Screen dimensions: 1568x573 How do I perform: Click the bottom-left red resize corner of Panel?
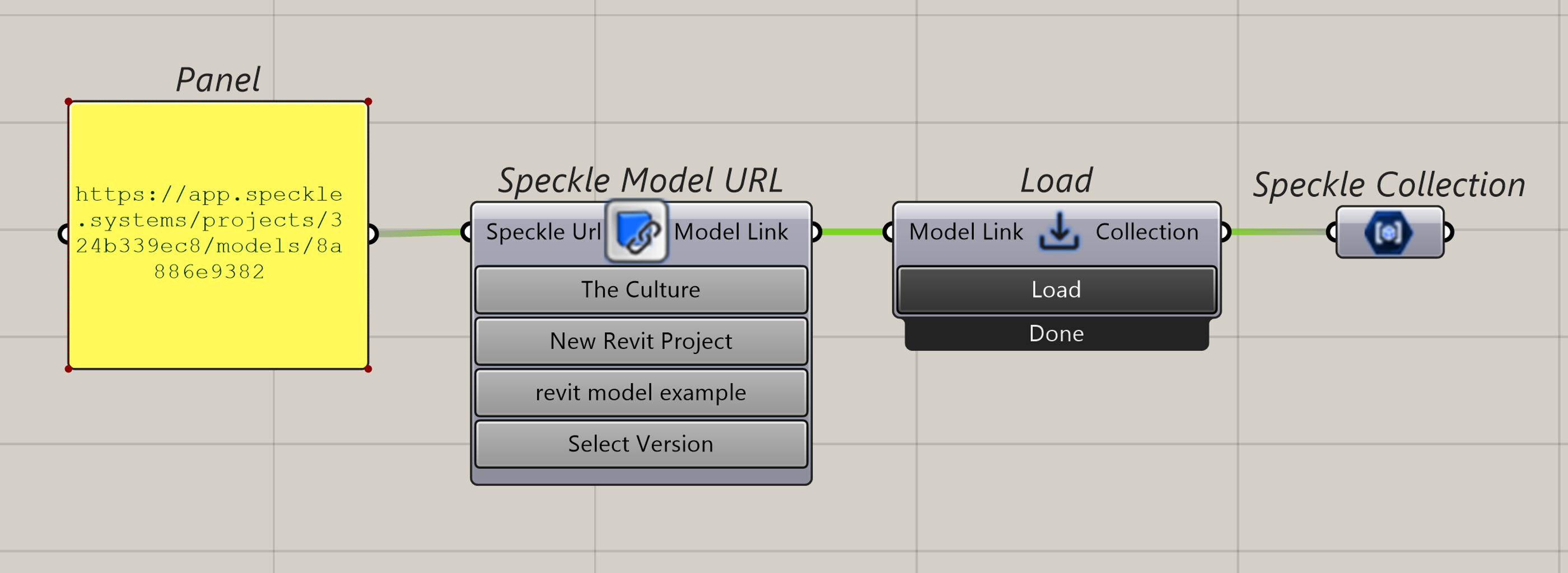tap(69, 369)
